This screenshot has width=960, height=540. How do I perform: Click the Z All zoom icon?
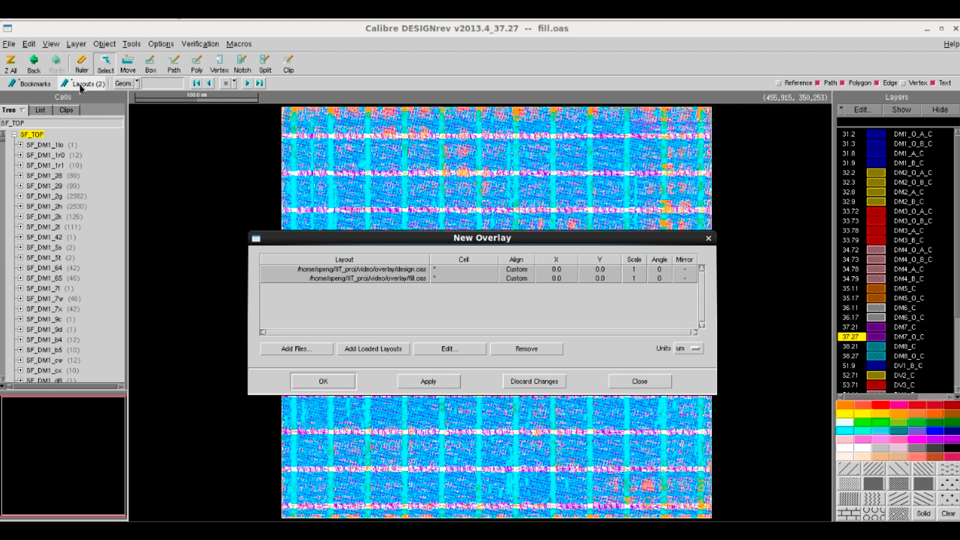tap(10, 63)
